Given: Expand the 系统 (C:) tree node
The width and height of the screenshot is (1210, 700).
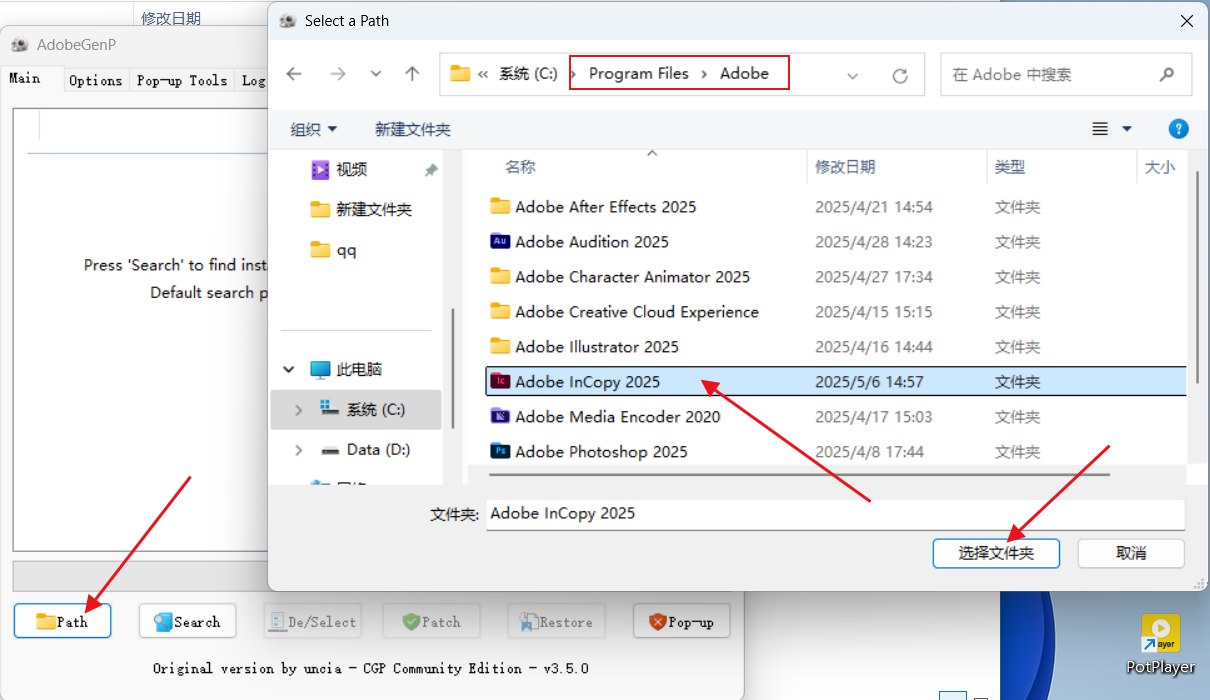Looking at the screenshot, I should tap(298, 409).
